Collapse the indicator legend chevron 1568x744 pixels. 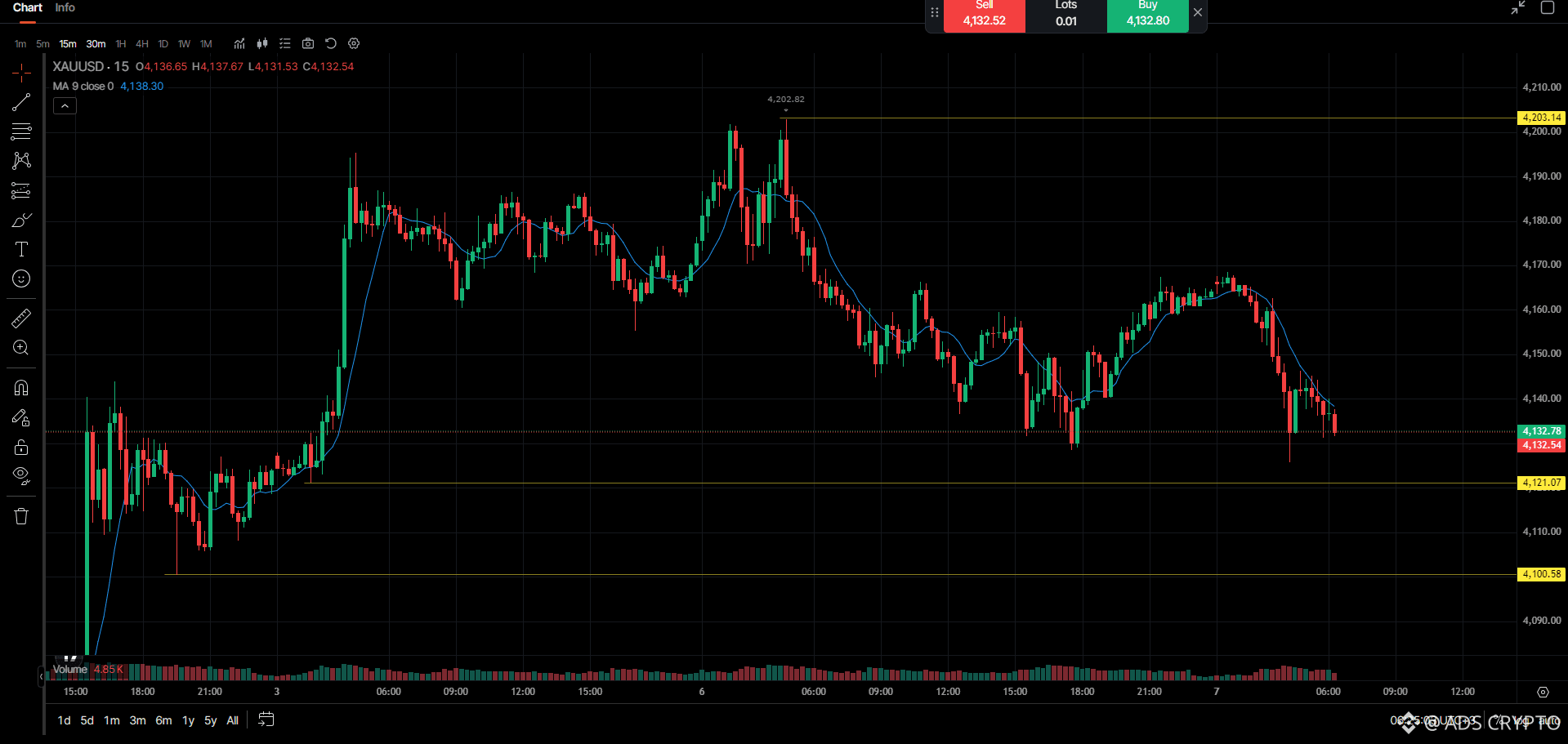(x=65, y=105)
